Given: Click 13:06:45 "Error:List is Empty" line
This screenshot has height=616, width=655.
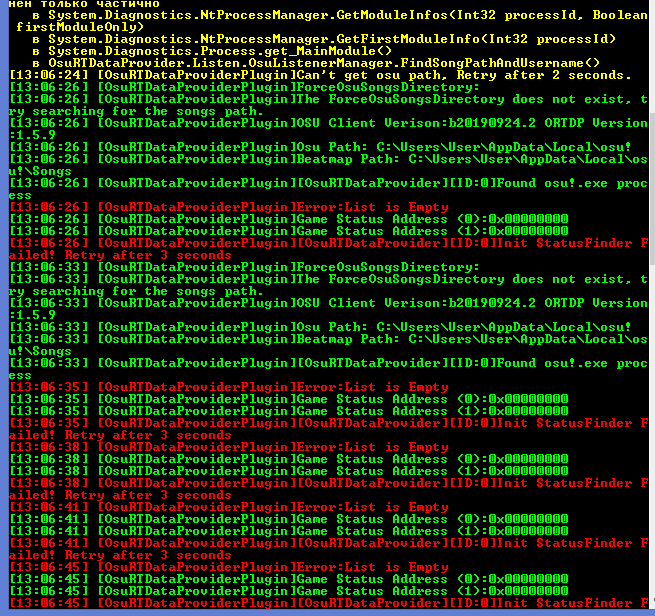Looking at the screenshot, I should [229, 567].
